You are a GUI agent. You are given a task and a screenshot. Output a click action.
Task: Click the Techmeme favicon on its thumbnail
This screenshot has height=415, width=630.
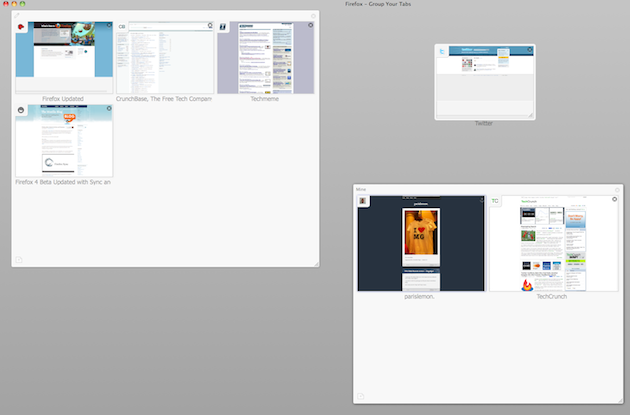point(223,27)
